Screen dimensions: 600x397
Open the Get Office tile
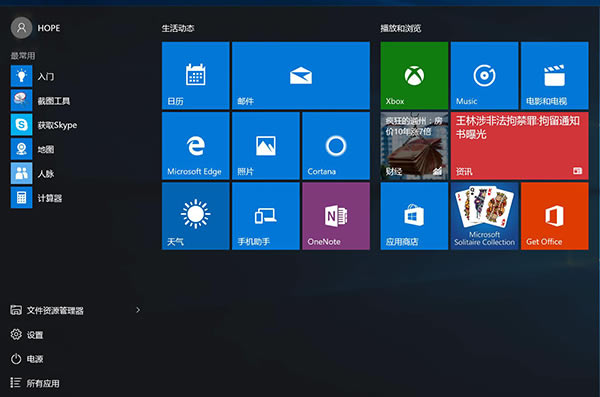(x=554, y=216)
